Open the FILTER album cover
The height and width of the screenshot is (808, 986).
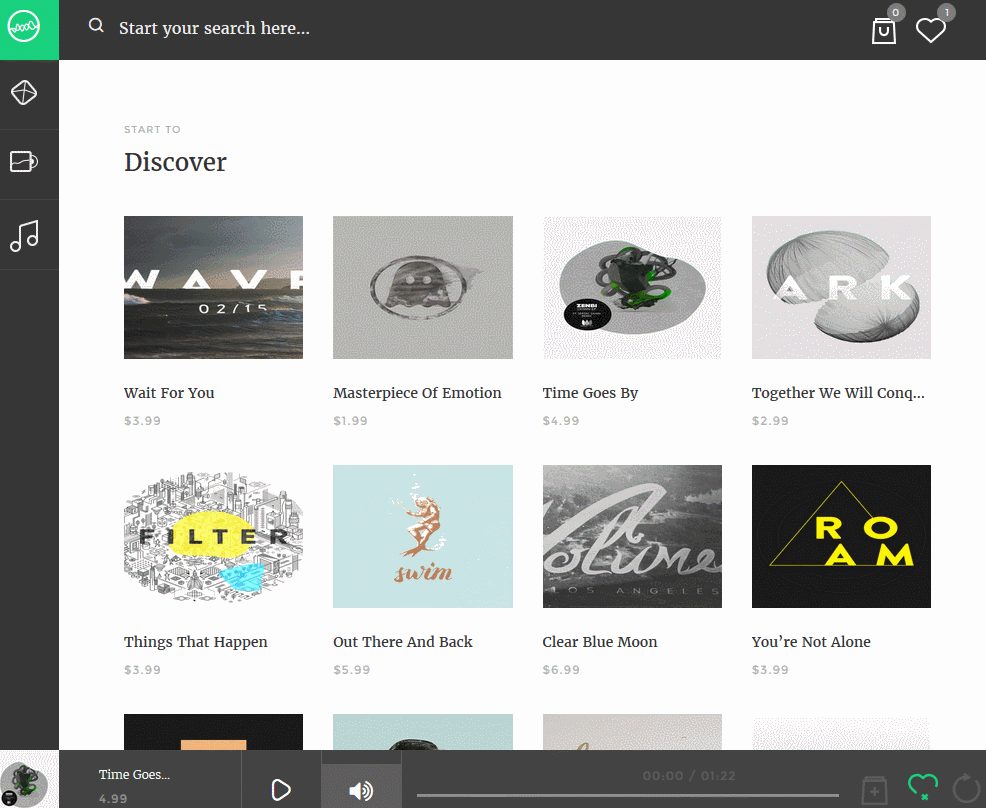click(213, 536)
